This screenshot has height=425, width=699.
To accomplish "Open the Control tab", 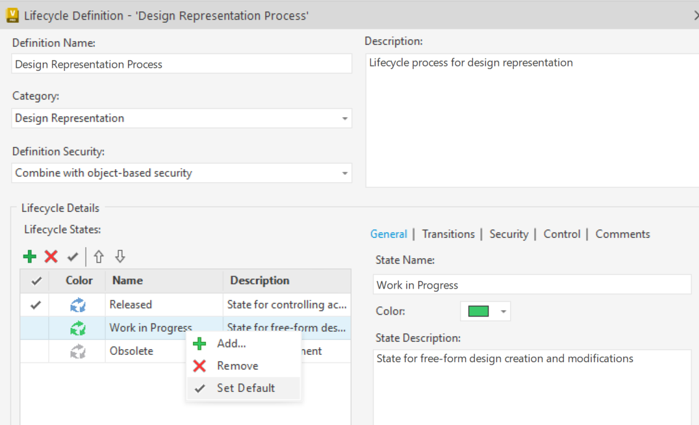I will coord(562,234).
